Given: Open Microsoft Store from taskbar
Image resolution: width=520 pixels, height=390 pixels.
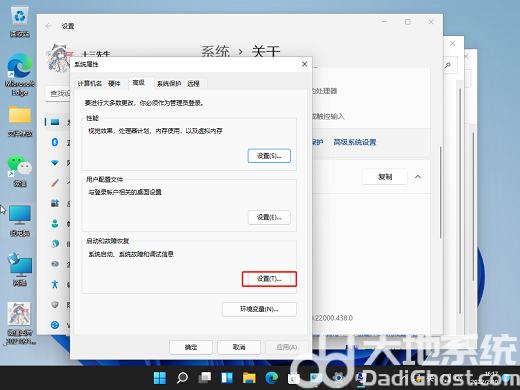Looking at the screenshot, I should [294, 378].
